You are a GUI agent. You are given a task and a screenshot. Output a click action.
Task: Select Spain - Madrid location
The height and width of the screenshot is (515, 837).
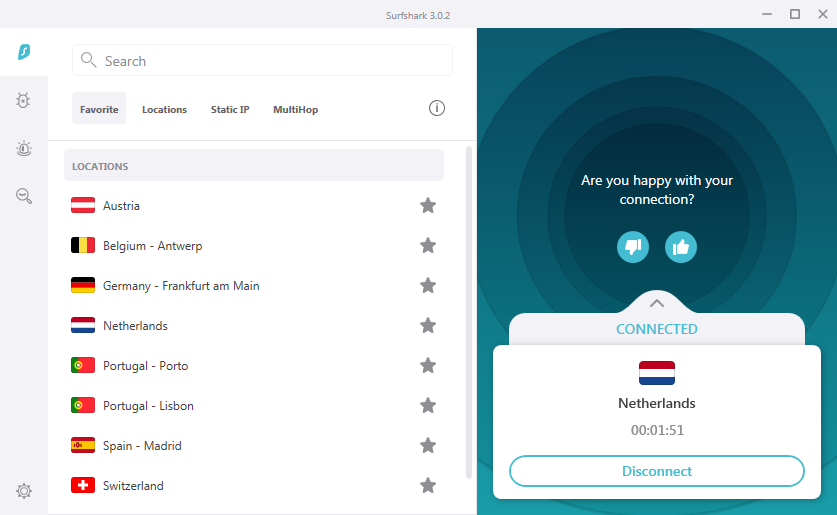[x=254, y=446]
